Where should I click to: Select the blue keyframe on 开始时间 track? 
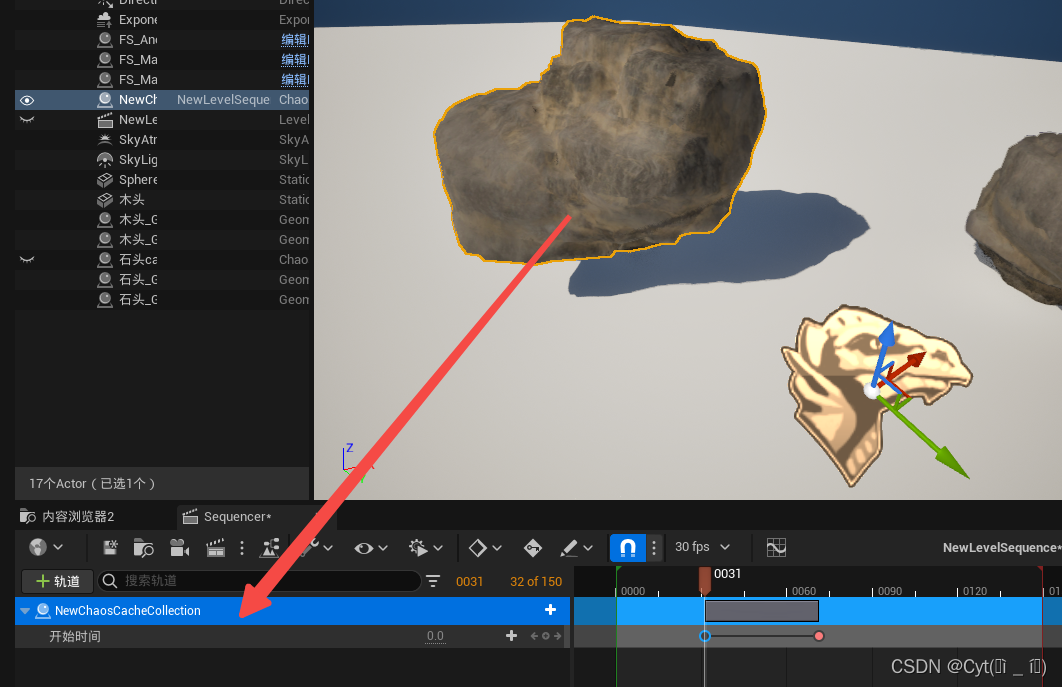(x=705, y=636)
